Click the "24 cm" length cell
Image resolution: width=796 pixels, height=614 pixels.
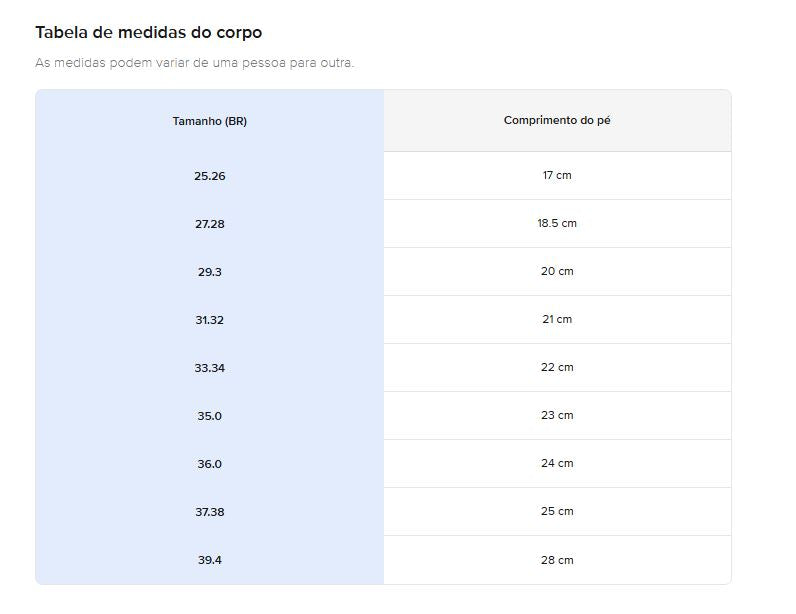(x=557, y=463)
